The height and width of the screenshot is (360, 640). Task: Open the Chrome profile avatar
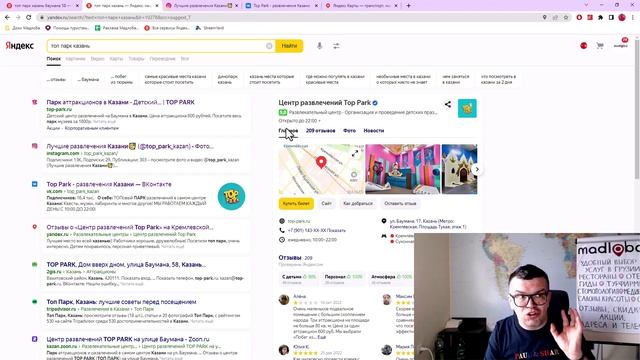622,18
